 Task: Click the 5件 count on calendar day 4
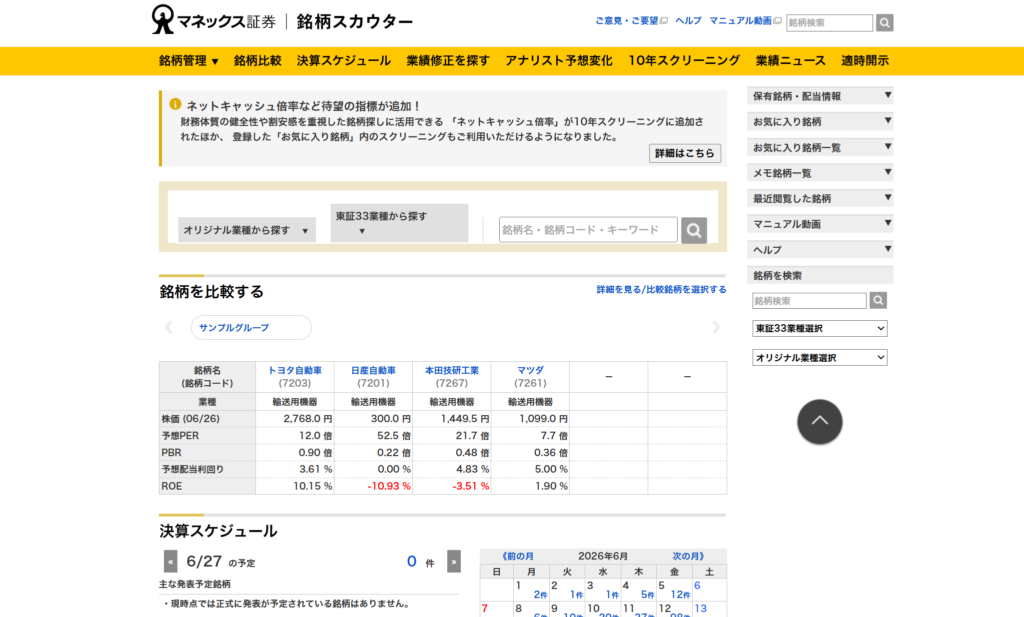tap(647, 595)
